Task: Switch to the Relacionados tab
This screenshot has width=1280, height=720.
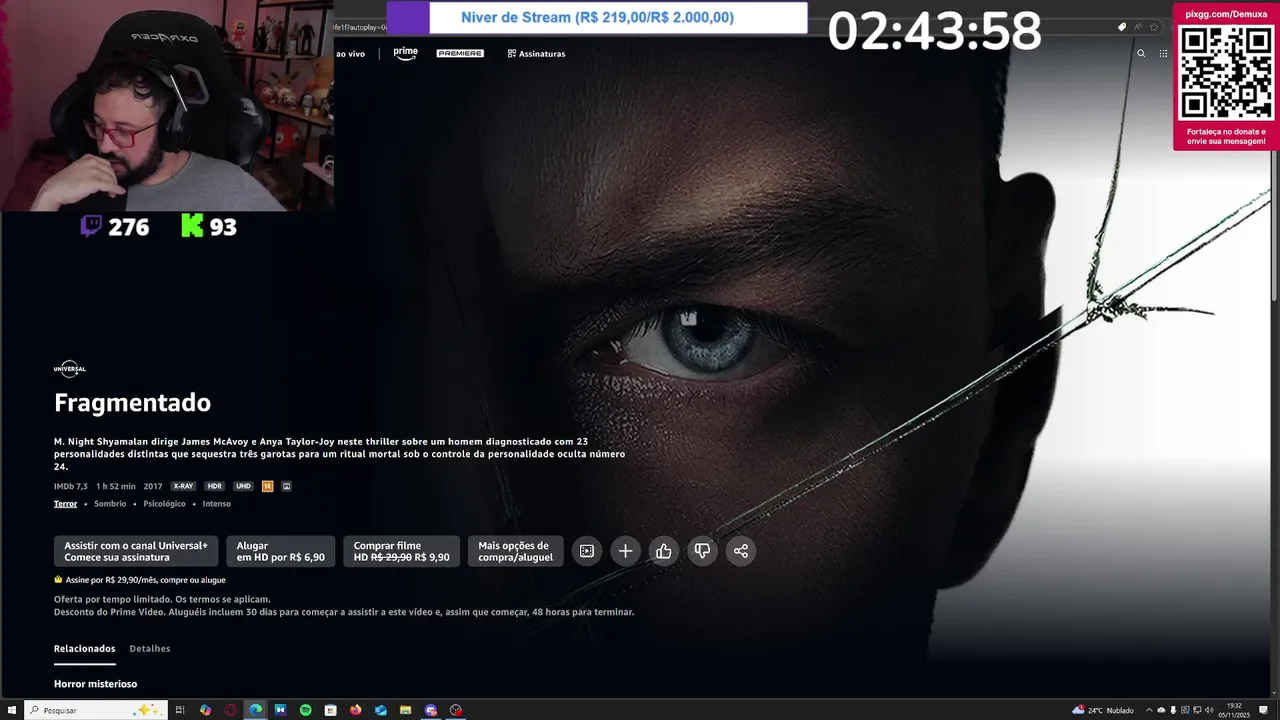Action: [84, 649]
